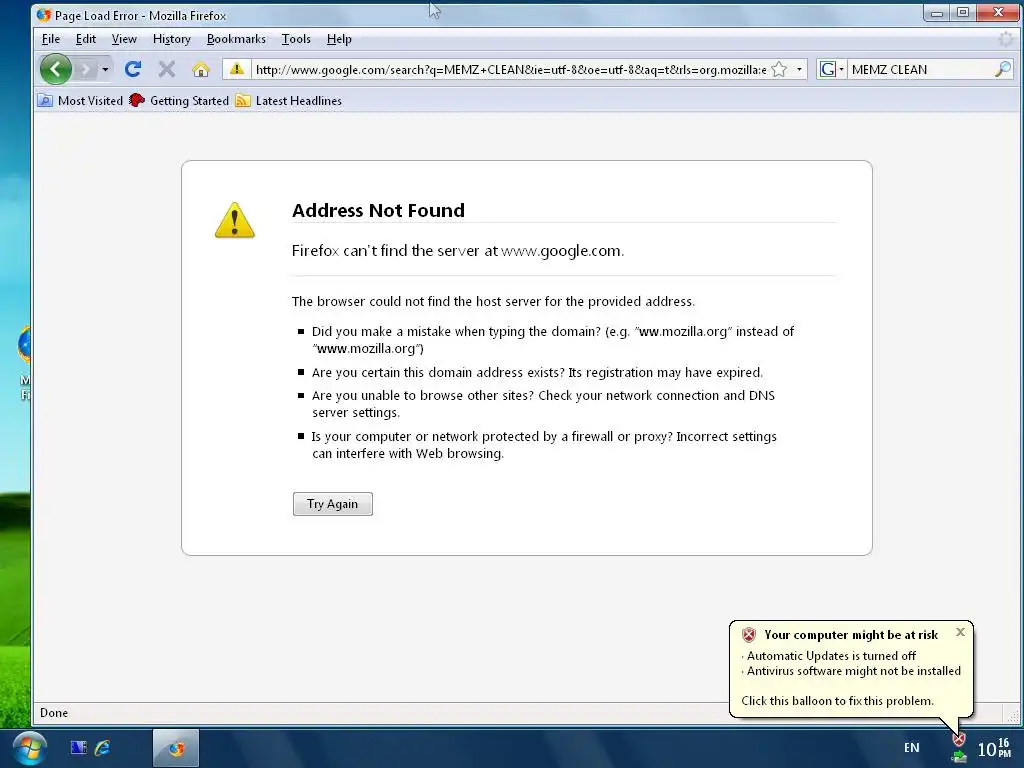The width and height of the screenshot is (1024, 768).
Task: Go back with the green Back arrow
Action: (56, 69)
